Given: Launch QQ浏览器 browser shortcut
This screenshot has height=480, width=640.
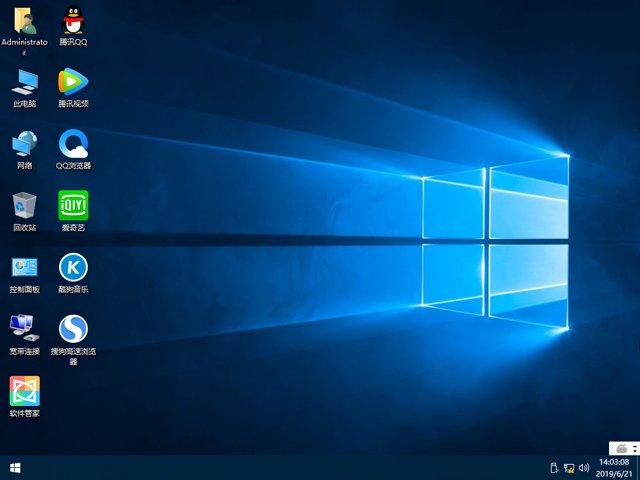Looking at the screenshot, I should click(x=73, y=144).
